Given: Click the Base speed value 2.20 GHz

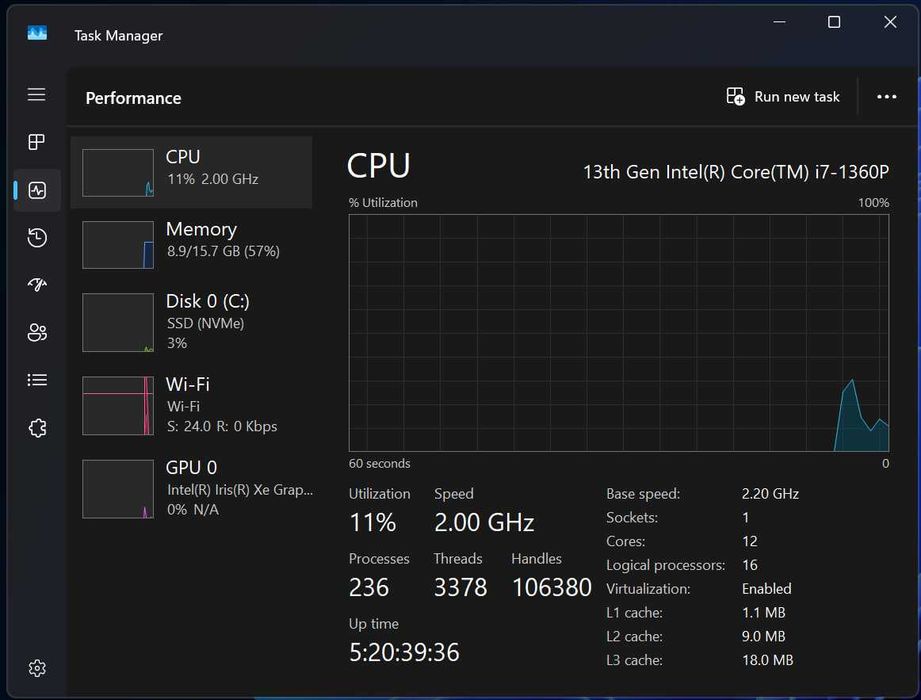Looking at the screenshot, I should 770,494.
